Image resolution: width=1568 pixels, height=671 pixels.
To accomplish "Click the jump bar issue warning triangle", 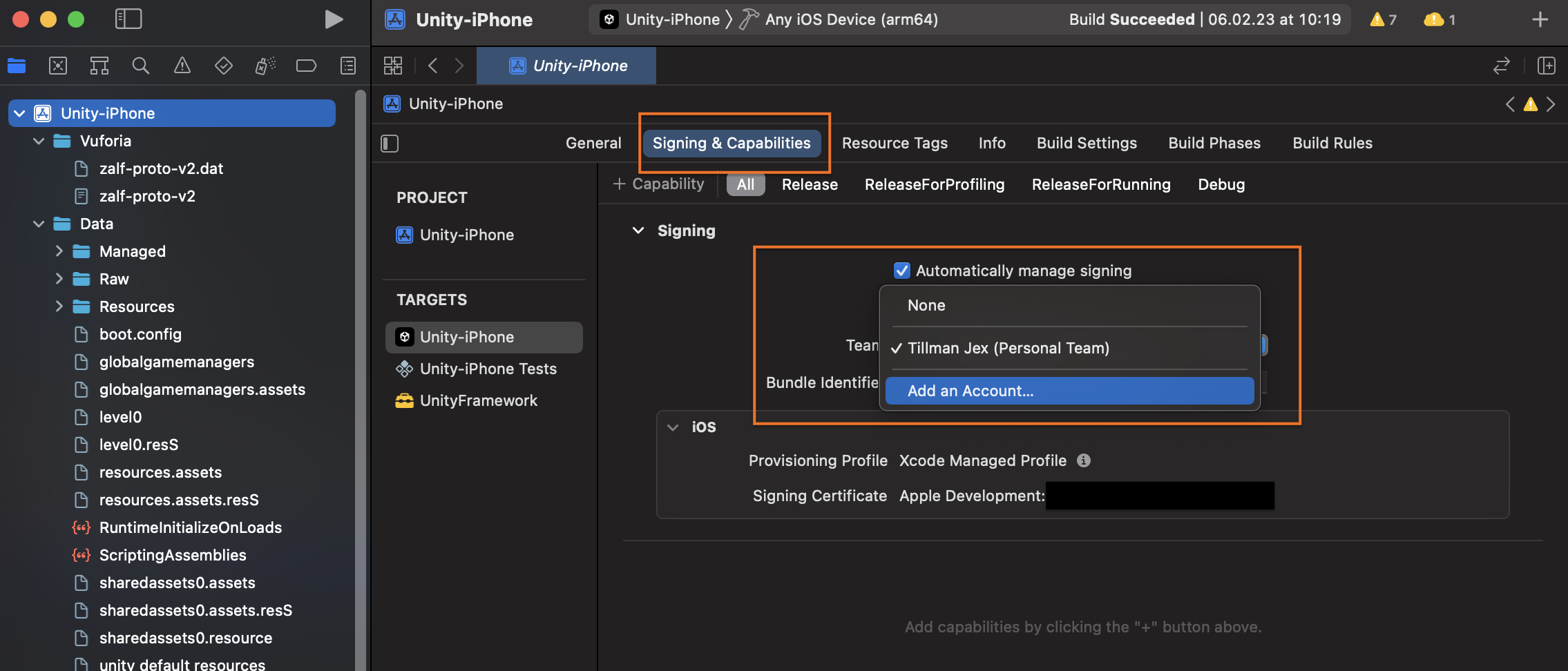I will [x=1531, y=104].
